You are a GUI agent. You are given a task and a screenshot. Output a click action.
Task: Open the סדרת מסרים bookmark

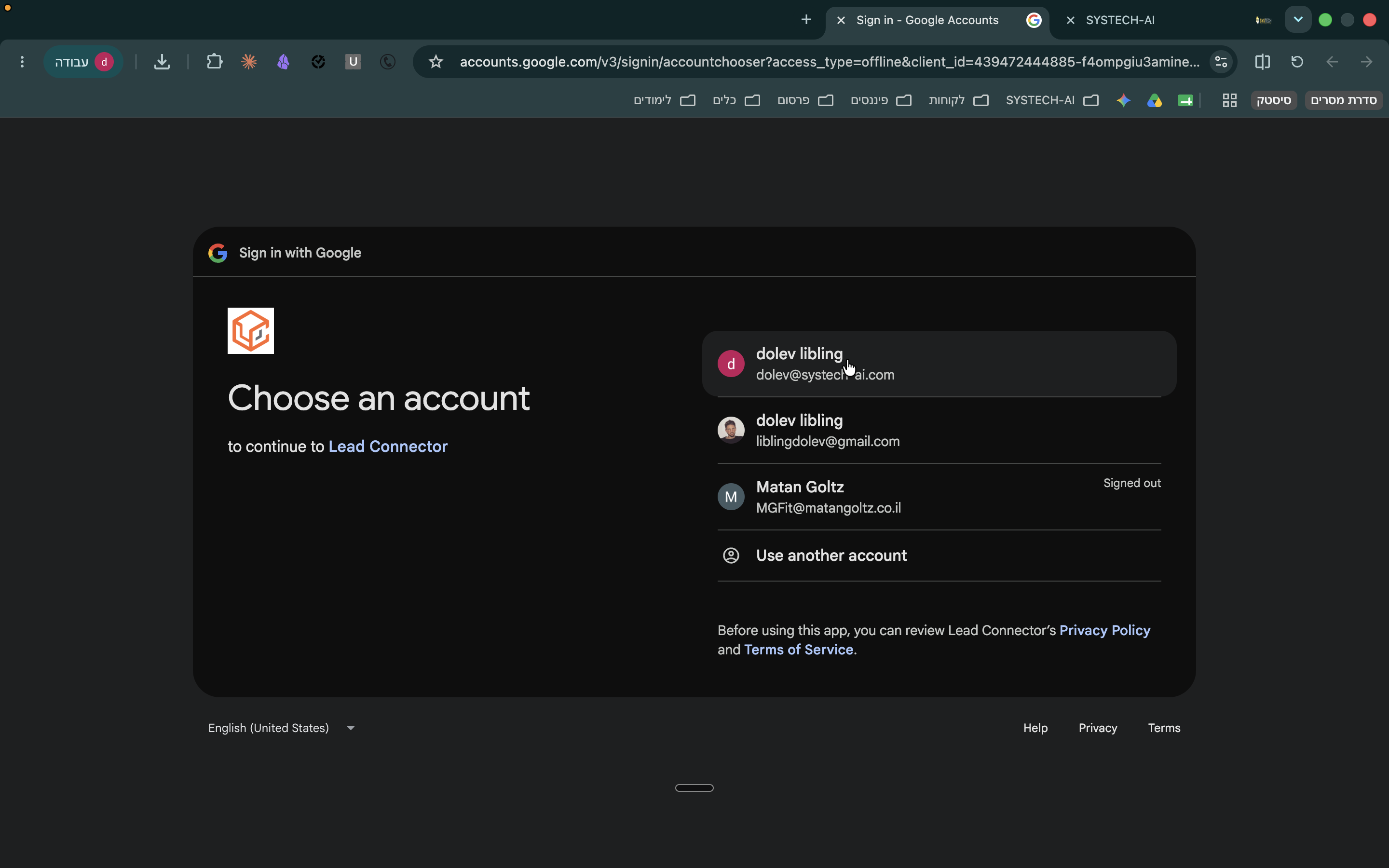click(1344, 100)
